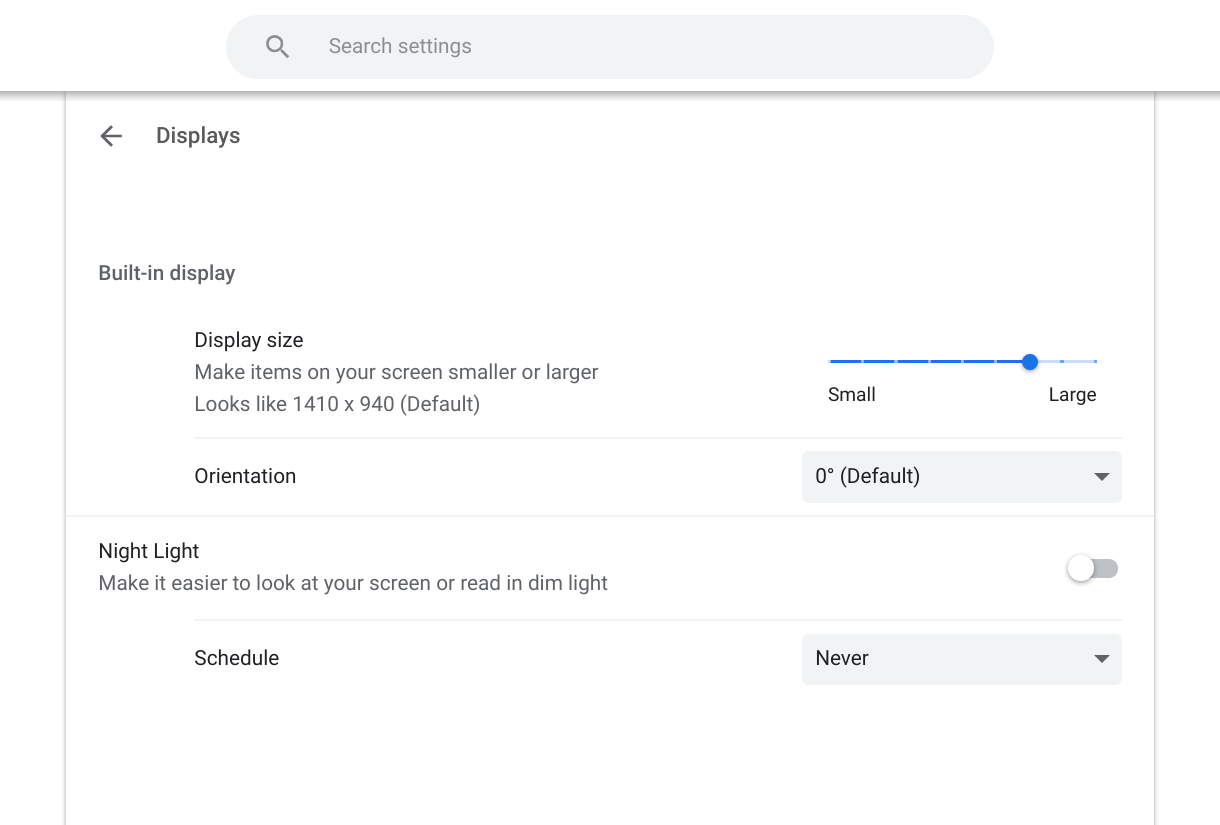Toggle the Night Light switch on
1220x825 pixels.
coord(1092,568)
